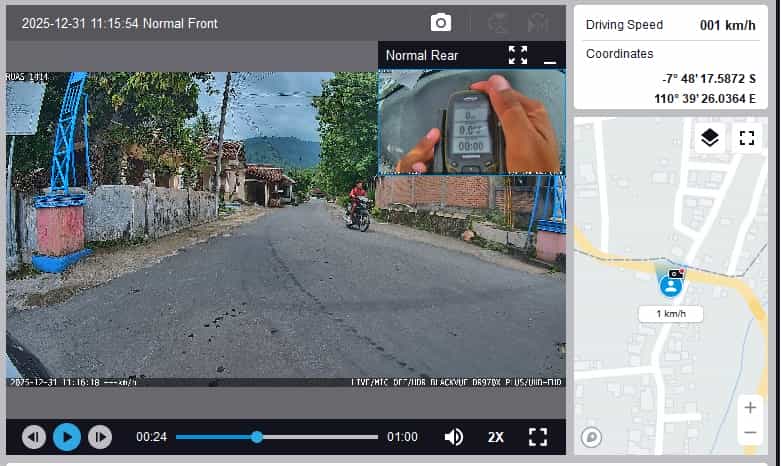Capture a snapshot with the camera icon
The height and width of the screenshot is (466, 781).
pos(440,22)
